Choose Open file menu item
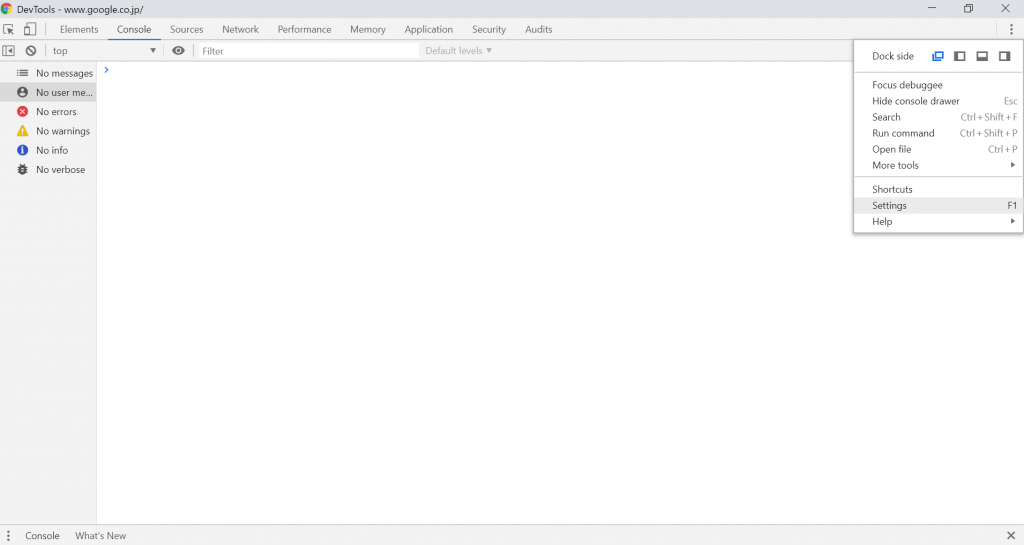This screenshot has width=1024, height=545. tap(938, 149)
